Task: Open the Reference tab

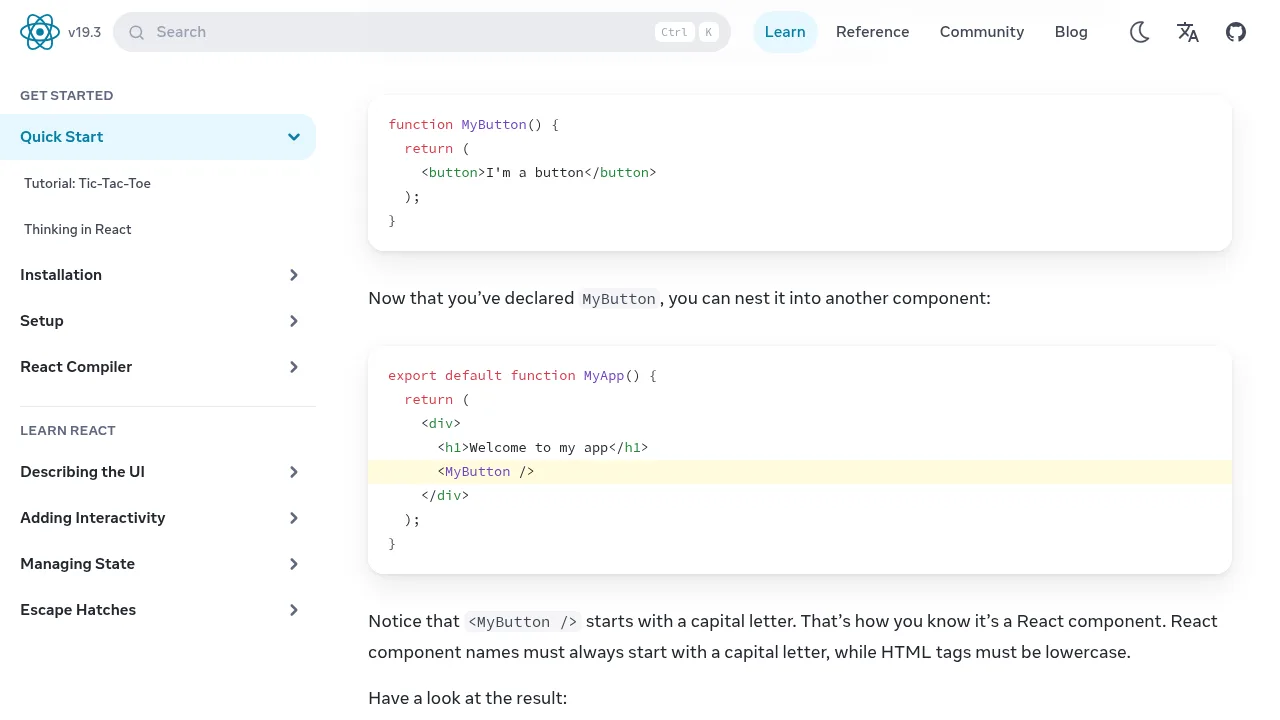Action: pos(873,32)
